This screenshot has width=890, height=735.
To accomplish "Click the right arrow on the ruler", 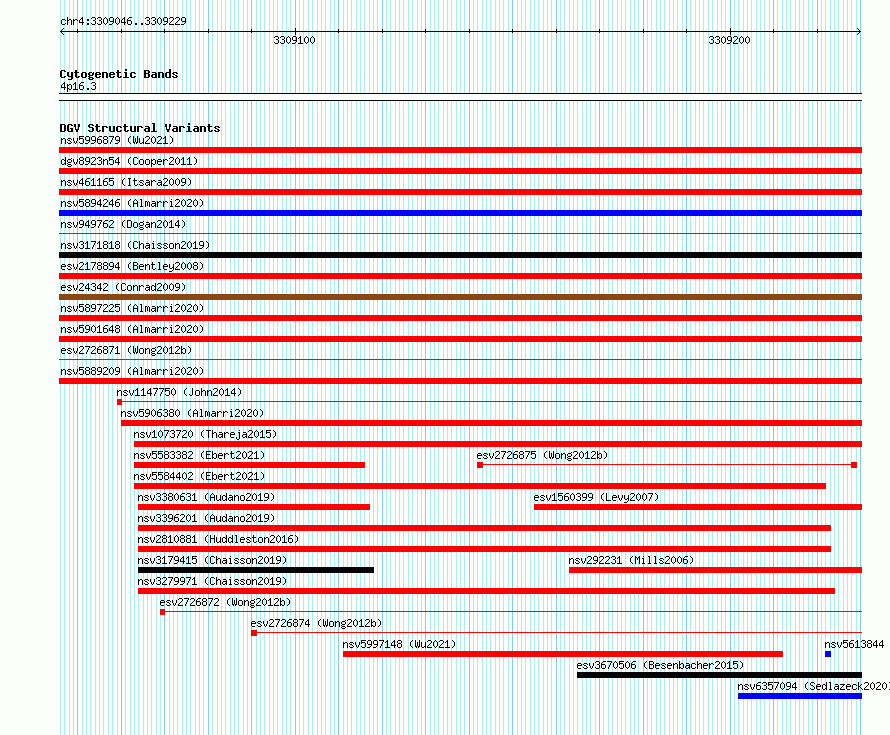I will tap(859, 32).
